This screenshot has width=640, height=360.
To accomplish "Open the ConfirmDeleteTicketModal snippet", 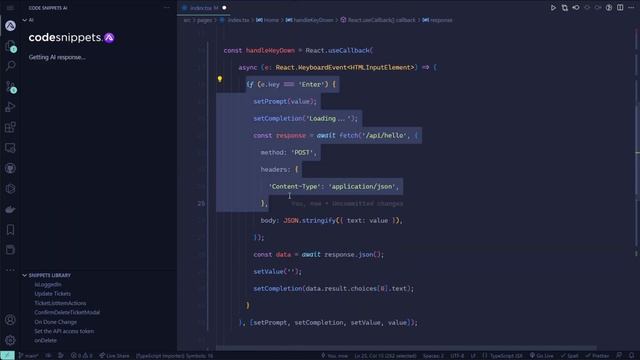I will tap(67, 313).
